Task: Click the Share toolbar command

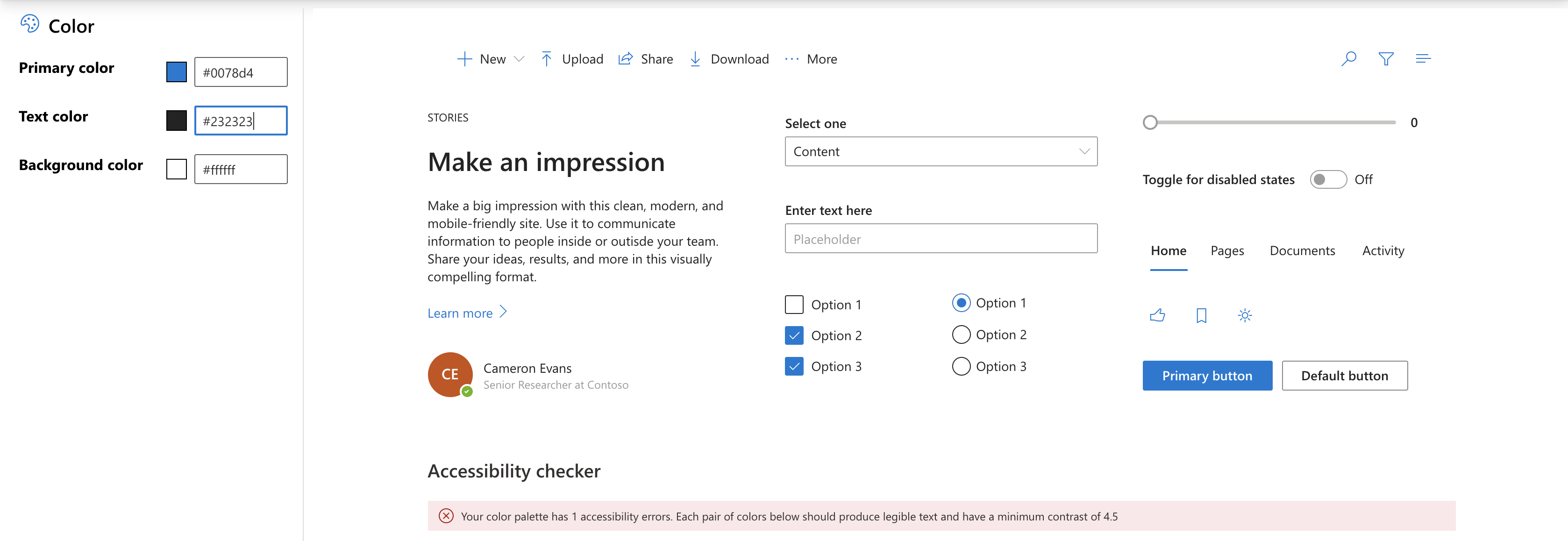Action: tap(645, 59)
